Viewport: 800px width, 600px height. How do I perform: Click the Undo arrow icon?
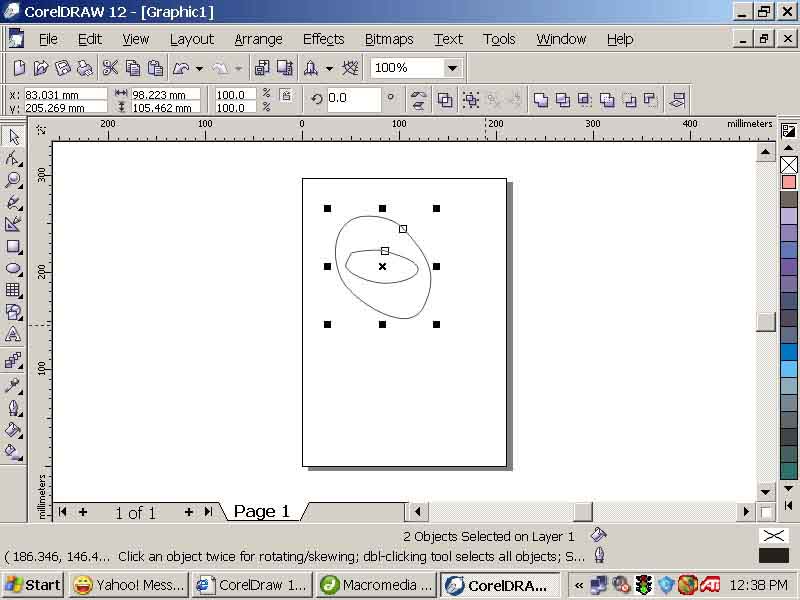[181, 68]
